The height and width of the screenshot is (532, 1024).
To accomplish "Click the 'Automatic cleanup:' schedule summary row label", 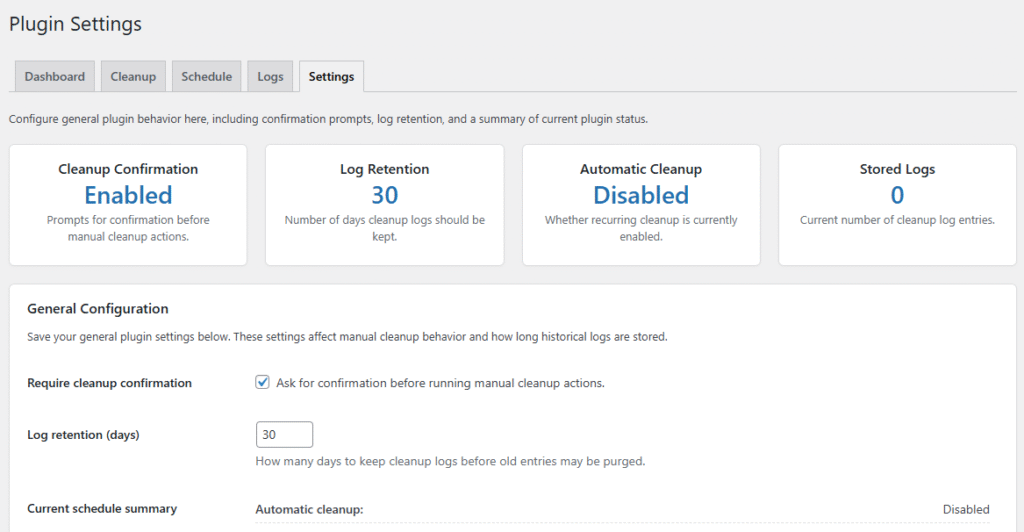I will (309, 509).
